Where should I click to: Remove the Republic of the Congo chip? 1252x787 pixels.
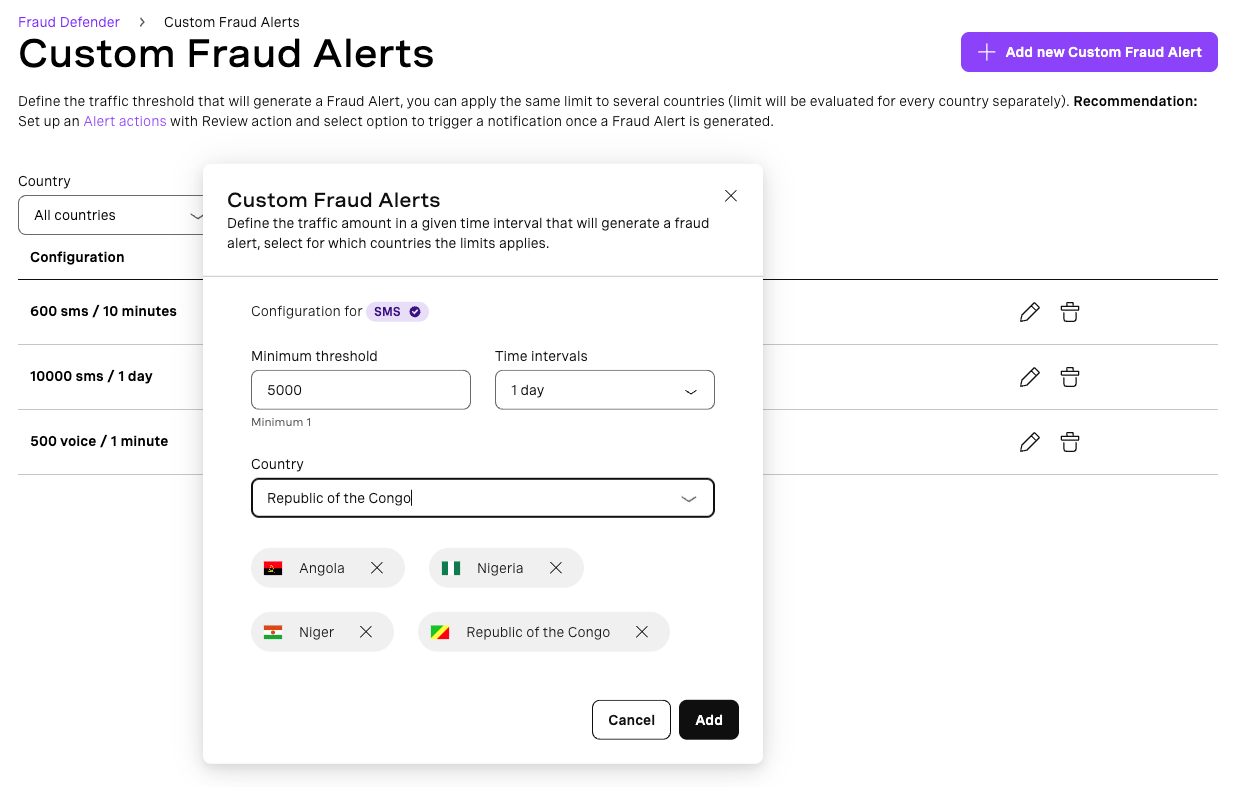[642, 631]
